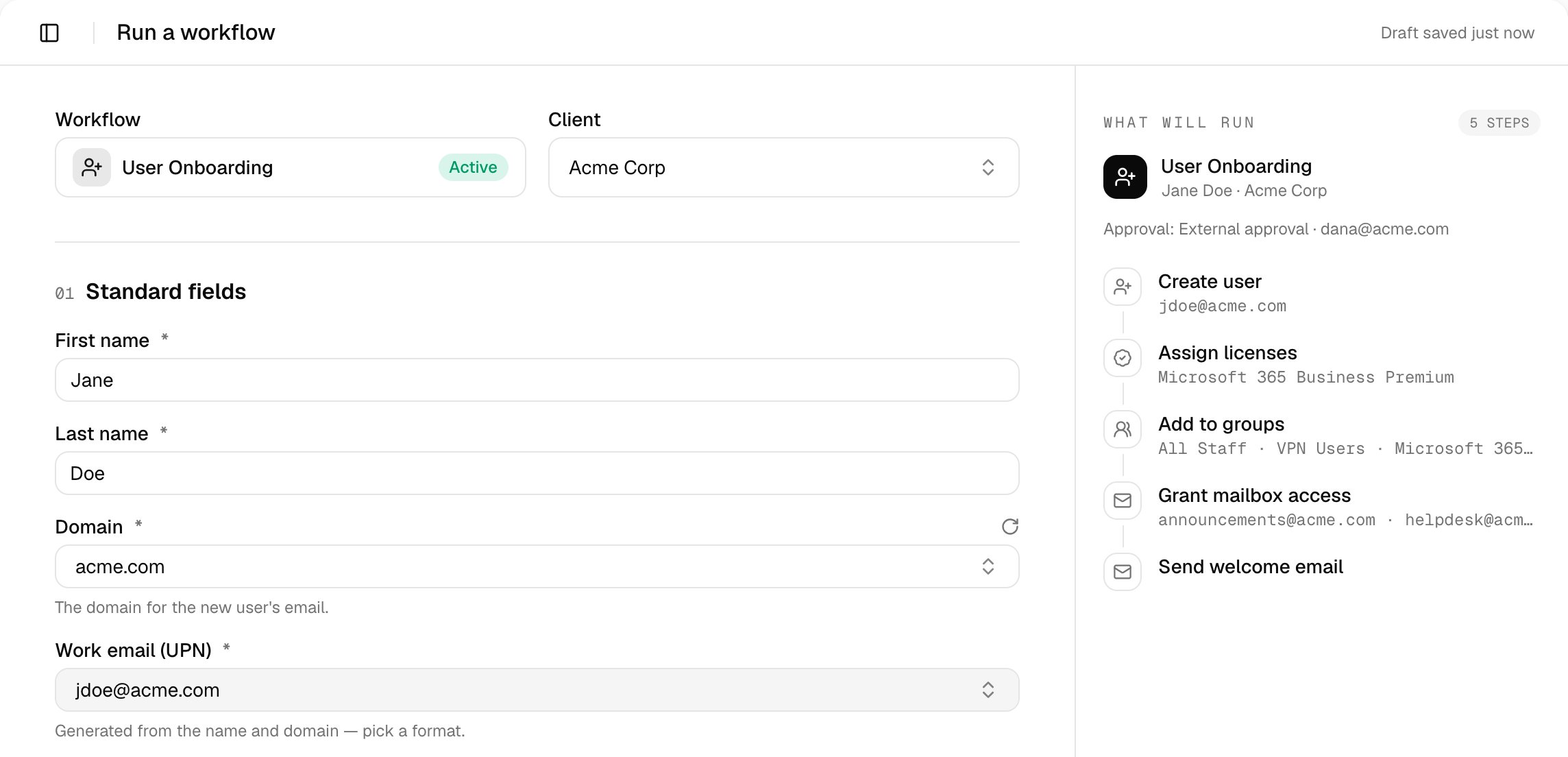Refresh the Domain list
This screenshot has width=1568, height=757.
pos(1009,527)
